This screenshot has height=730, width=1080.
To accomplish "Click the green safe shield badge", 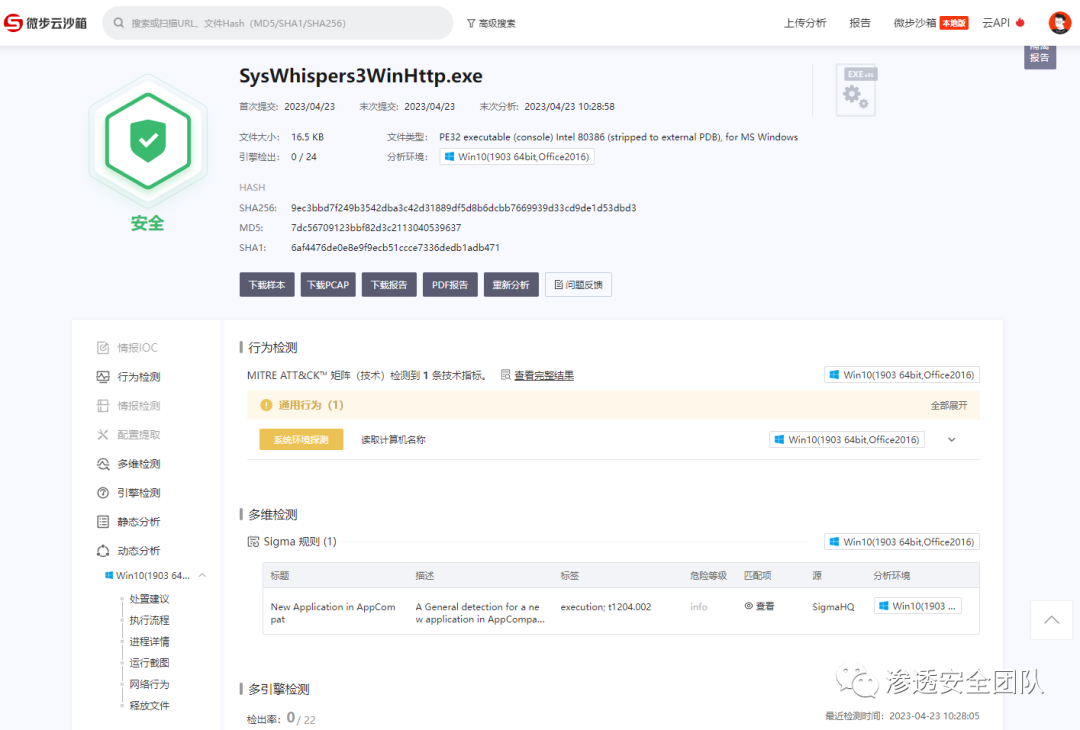I will point(147,140).
